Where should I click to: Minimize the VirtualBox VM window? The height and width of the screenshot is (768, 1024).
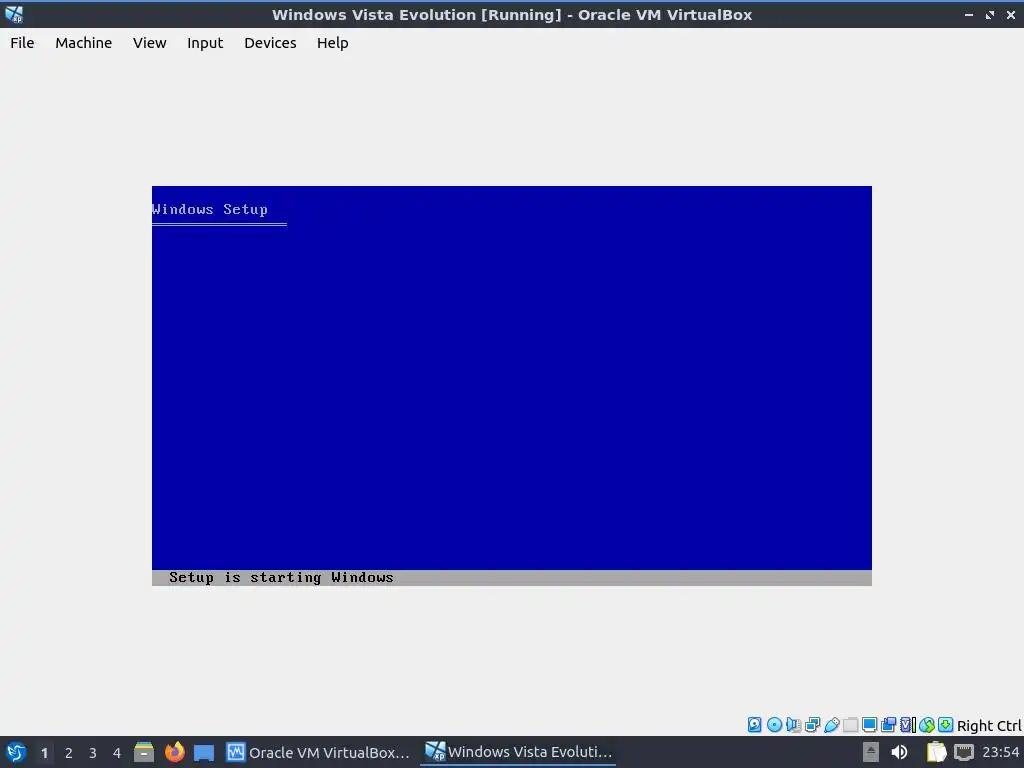pos(969,14)
